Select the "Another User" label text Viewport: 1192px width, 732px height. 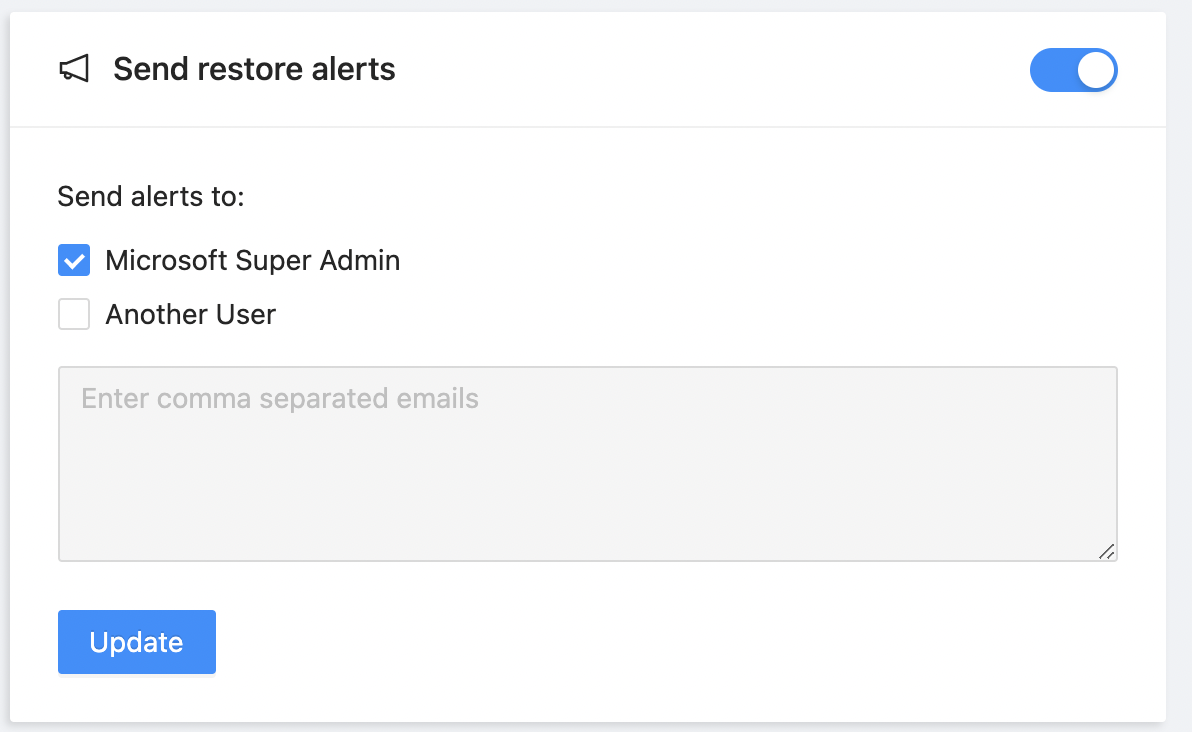point(190,315)
